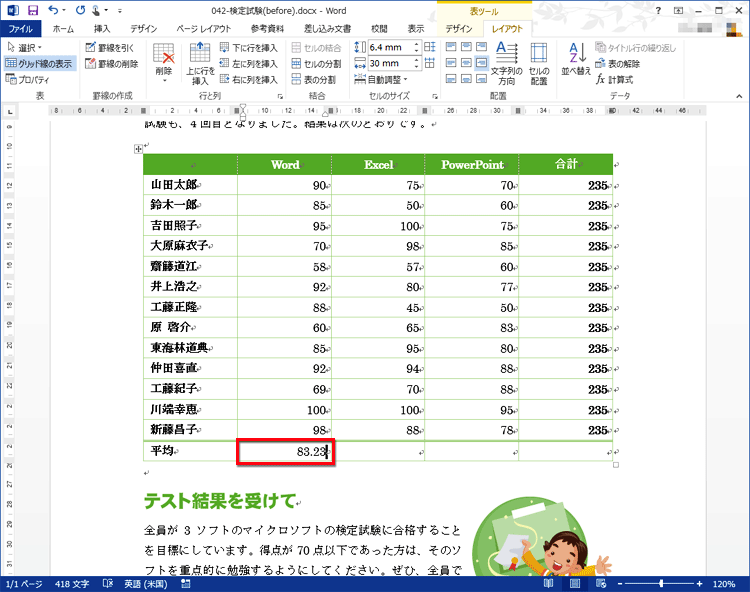
Task: Collapse the ribbon with the chevron
Action: 739,96
